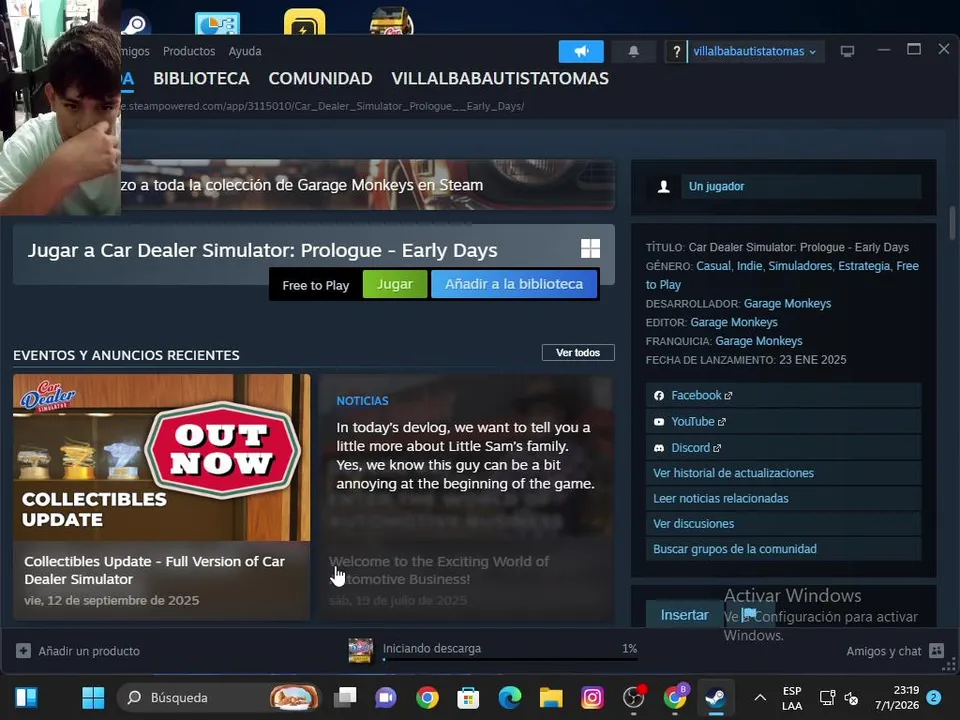Click the download progress bar at 1%
Screen dimensions: 960x720
click(x=510, y=659)
